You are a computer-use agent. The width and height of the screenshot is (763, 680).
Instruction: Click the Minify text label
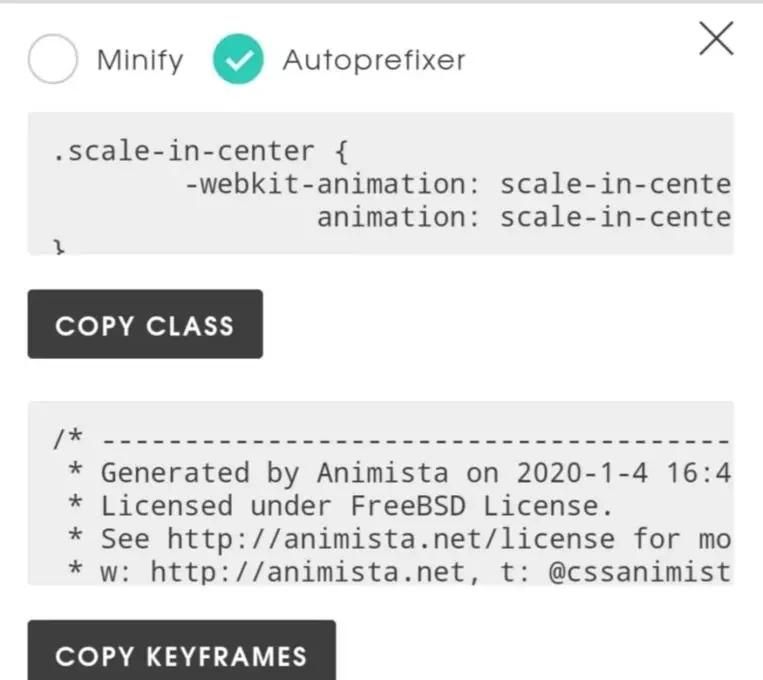click(140, 60)
